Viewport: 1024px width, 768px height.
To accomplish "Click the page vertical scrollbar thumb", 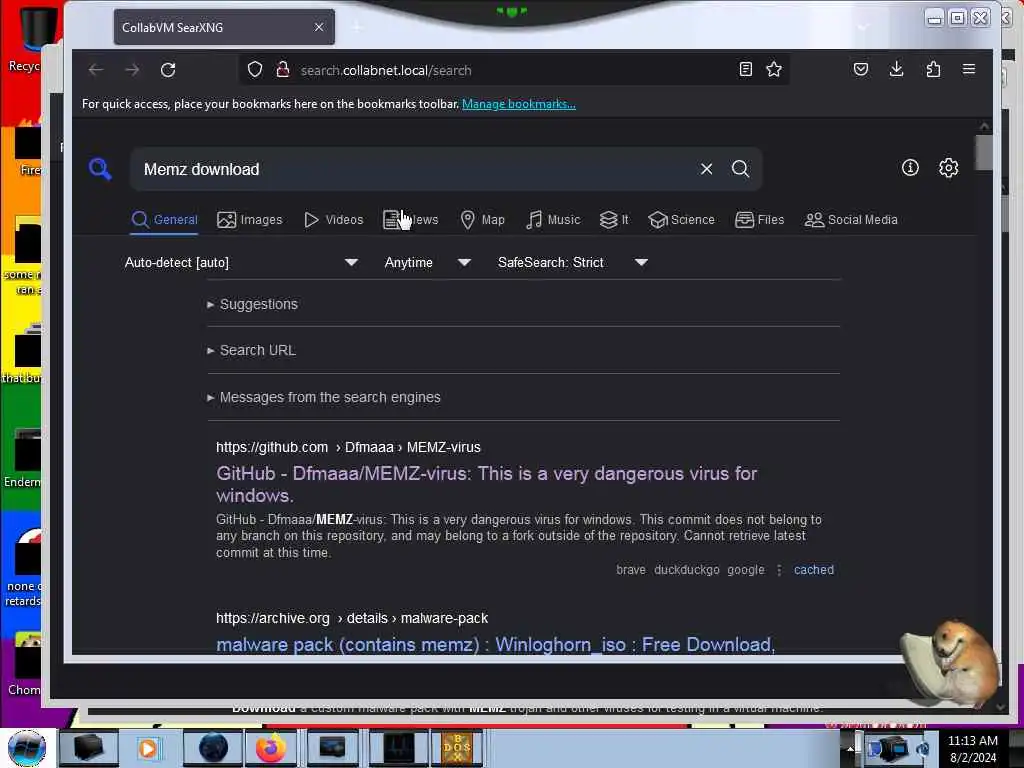I will click(984, 152).
